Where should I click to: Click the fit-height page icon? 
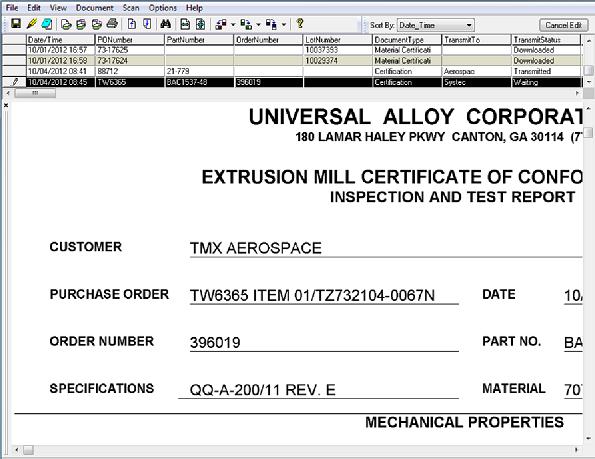click(201, 25)
